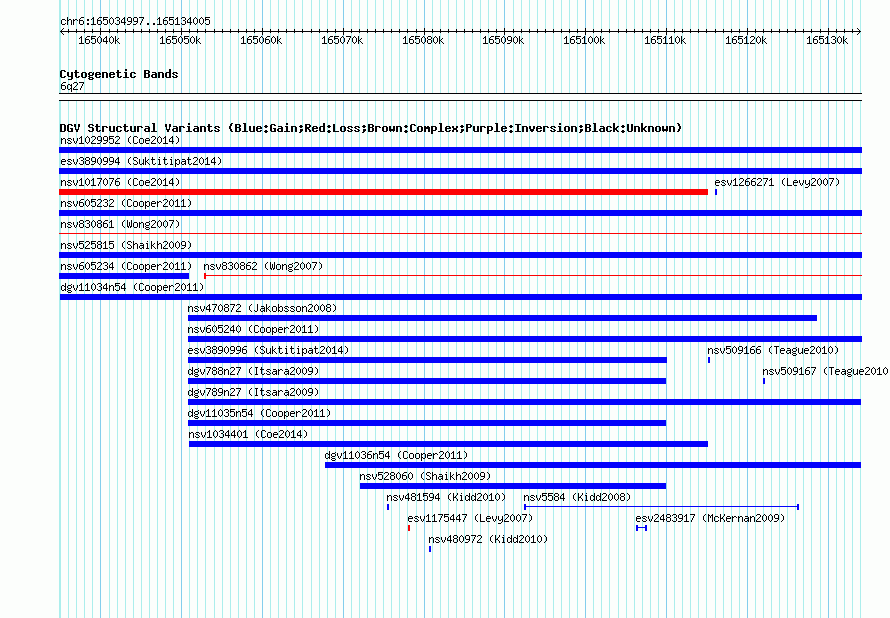
Task: Click the red esv1175447 (Levy2007) marker
Action: coord(409,528)
